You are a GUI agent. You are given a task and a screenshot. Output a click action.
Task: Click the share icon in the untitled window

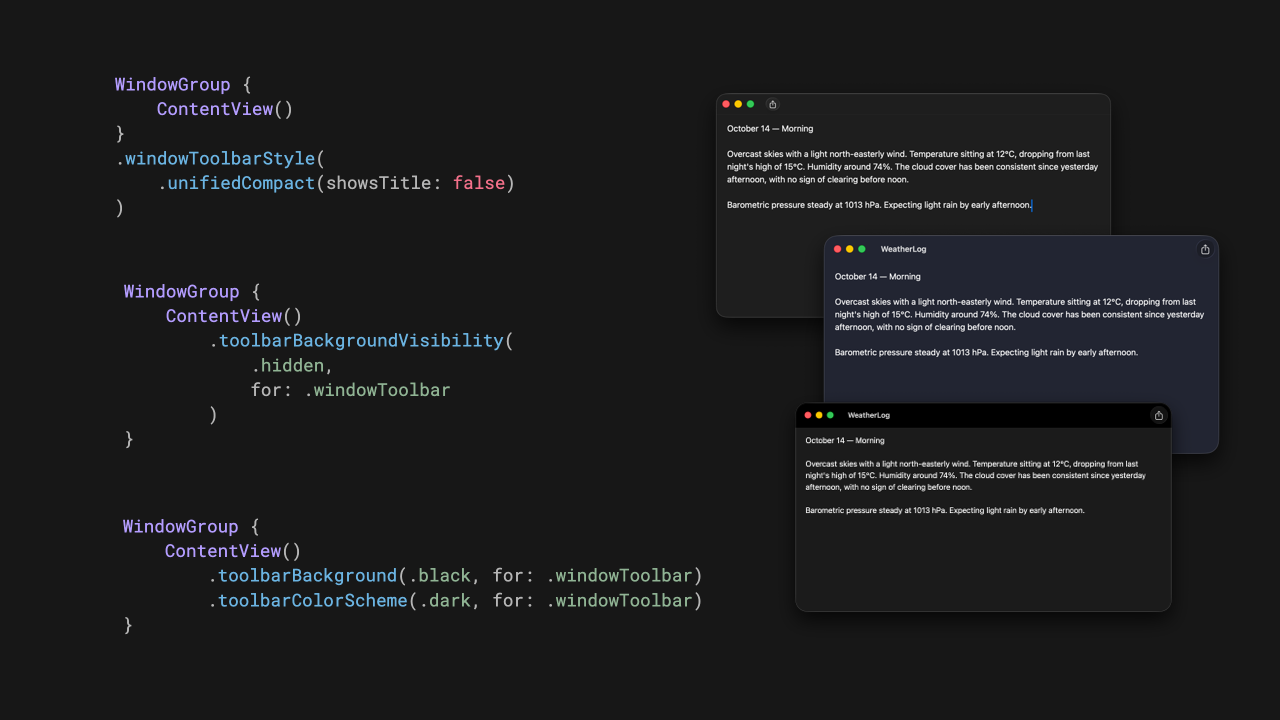click(772, 104)
